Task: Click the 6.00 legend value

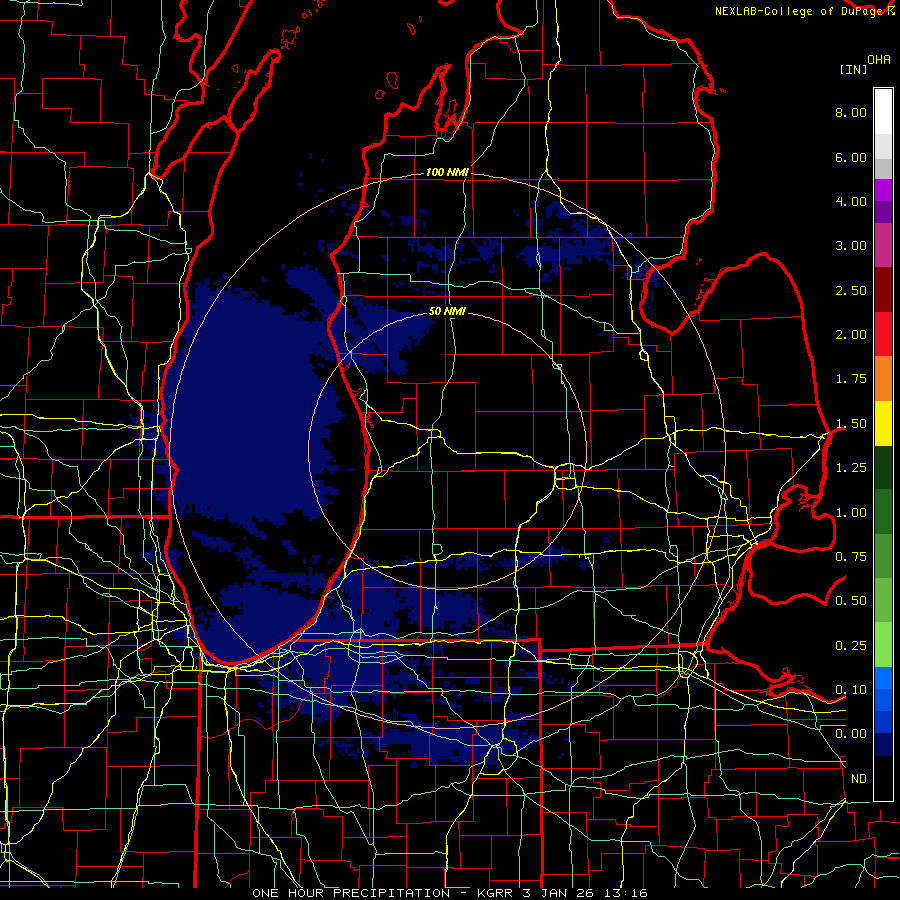Action: (x=851, y=157)
